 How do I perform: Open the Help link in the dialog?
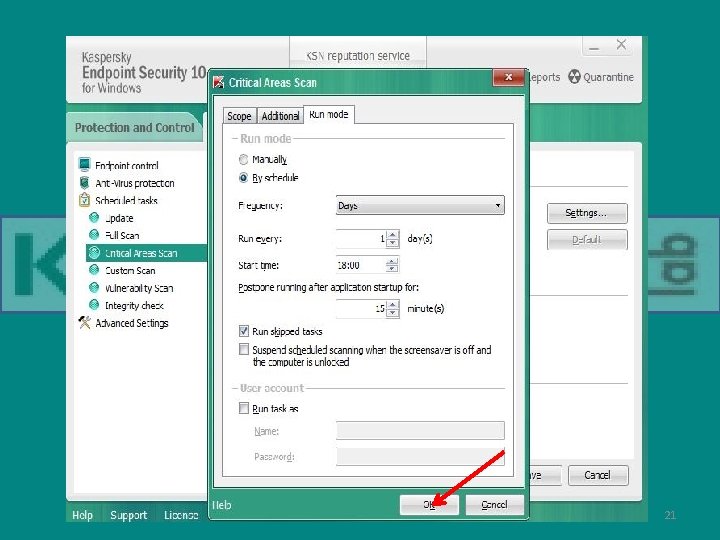coord(221,505)
